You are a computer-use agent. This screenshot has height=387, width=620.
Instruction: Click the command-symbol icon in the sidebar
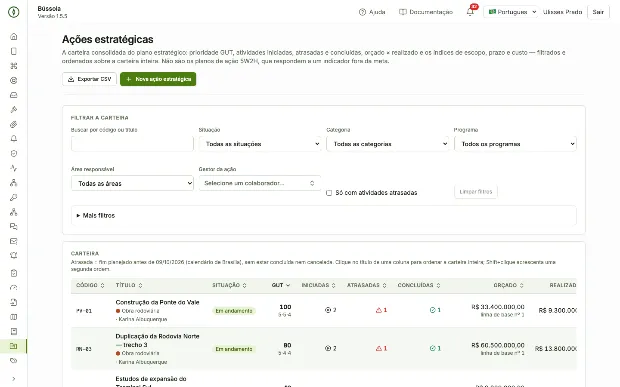pos(13,66)
